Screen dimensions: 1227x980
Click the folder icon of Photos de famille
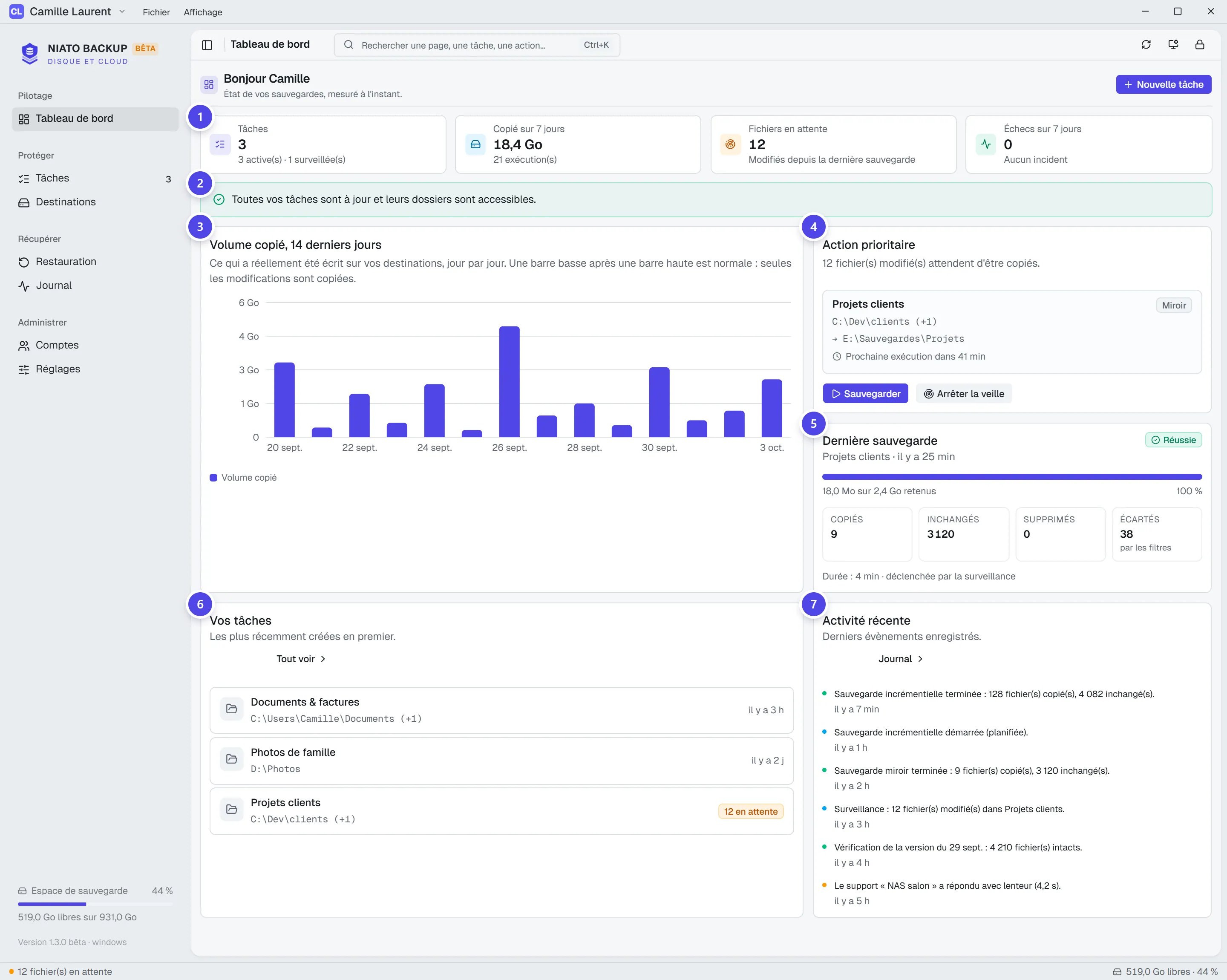[x=232, y=759]
